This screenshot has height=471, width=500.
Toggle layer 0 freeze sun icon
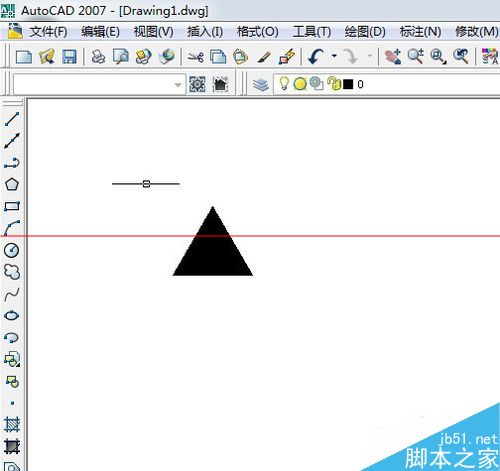coord(300,84)
